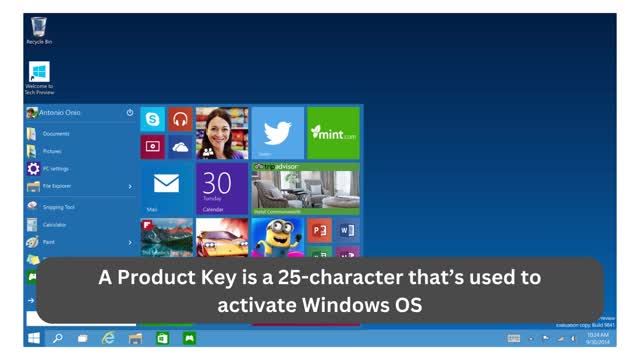Open the Skype tile

tap(153, 119)
